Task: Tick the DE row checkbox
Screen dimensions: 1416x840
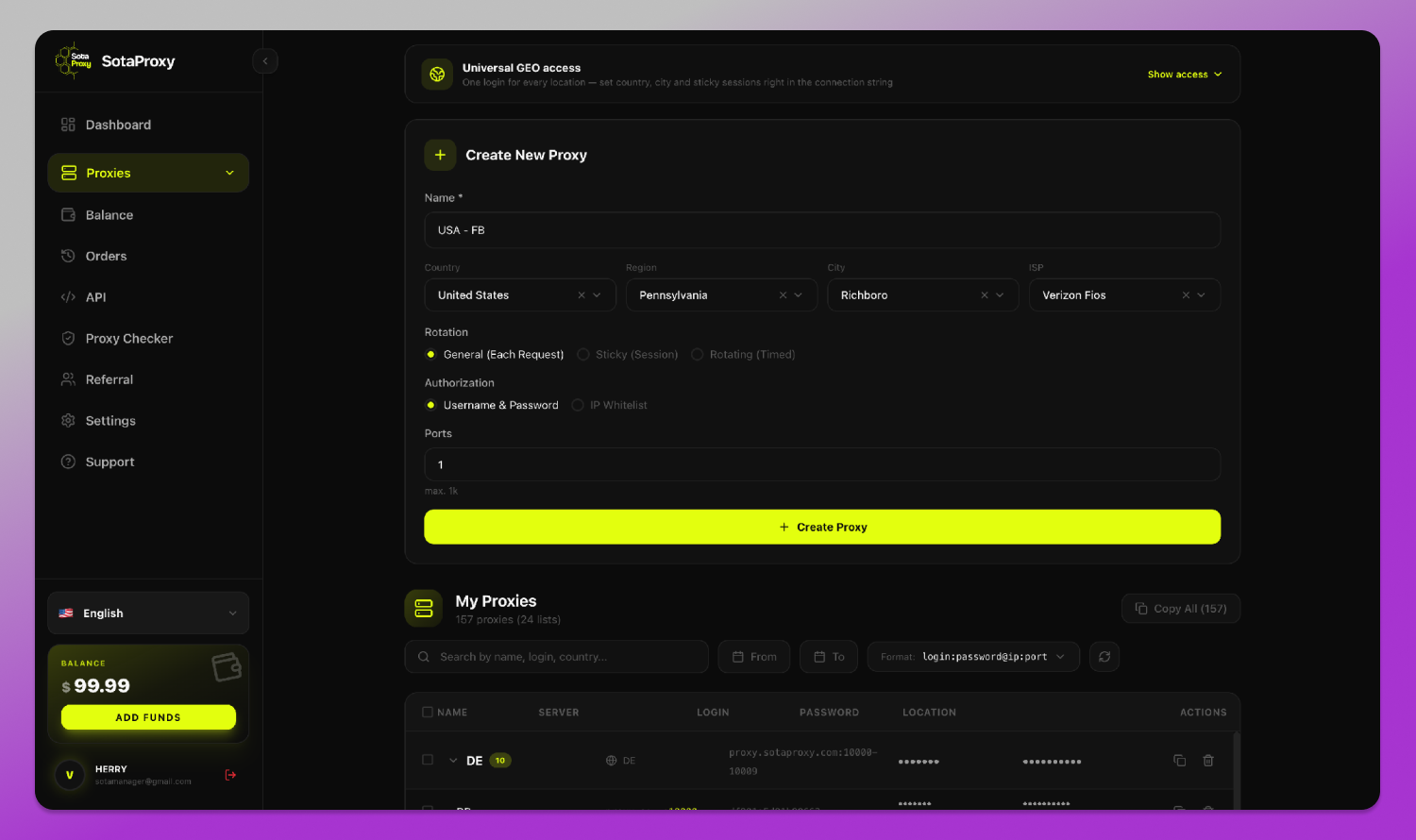Action: coord(428,760)
